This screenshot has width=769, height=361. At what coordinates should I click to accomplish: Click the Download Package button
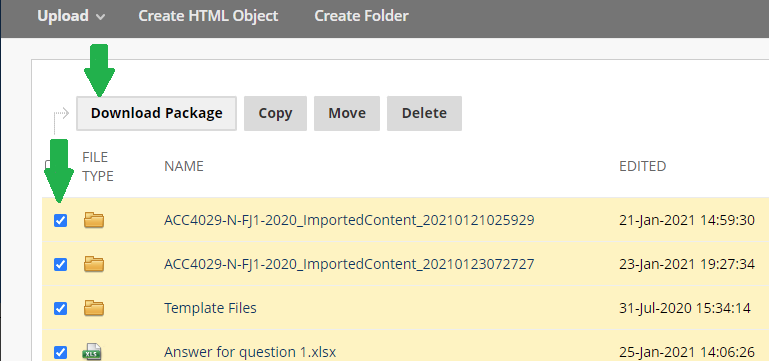[x=156, y=113]
